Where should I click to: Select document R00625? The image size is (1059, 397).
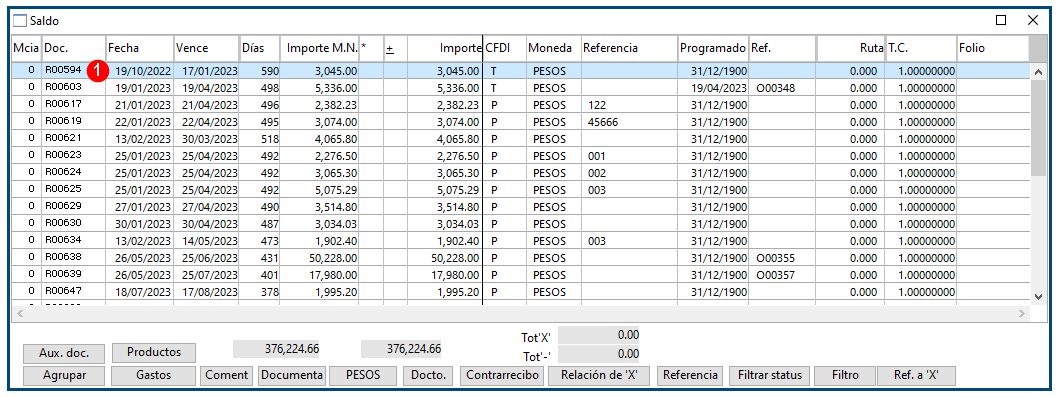point(63,189)
